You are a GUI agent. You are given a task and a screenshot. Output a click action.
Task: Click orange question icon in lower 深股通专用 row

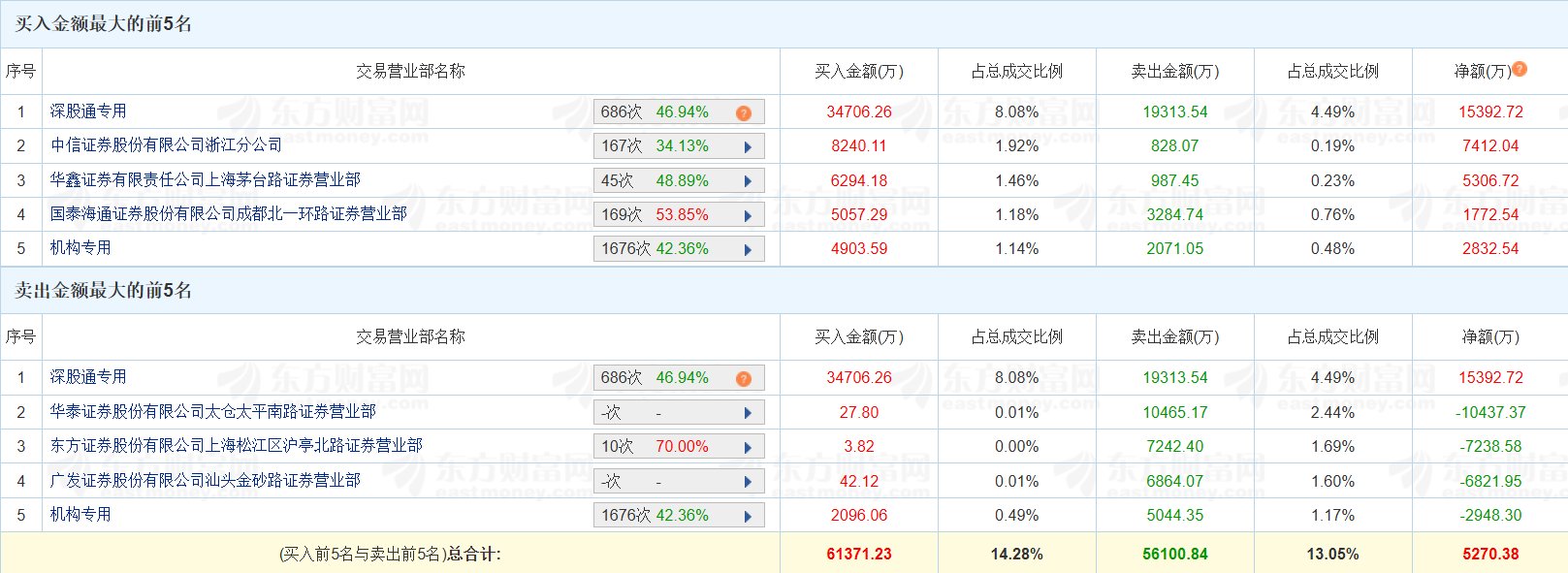tap(744, 378)
